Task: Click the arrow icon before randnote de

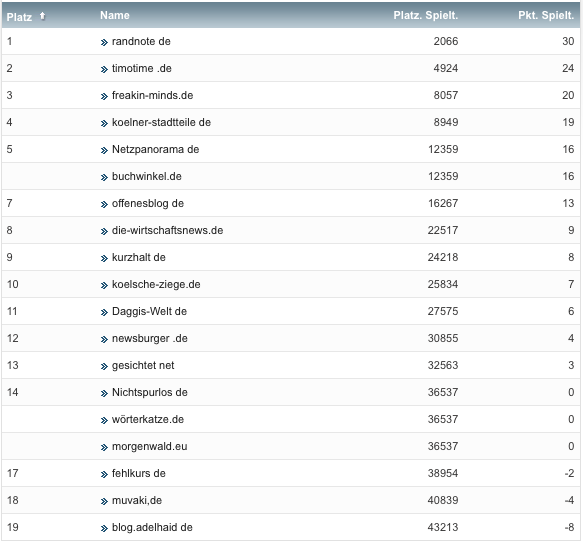Action: [104, 42]
